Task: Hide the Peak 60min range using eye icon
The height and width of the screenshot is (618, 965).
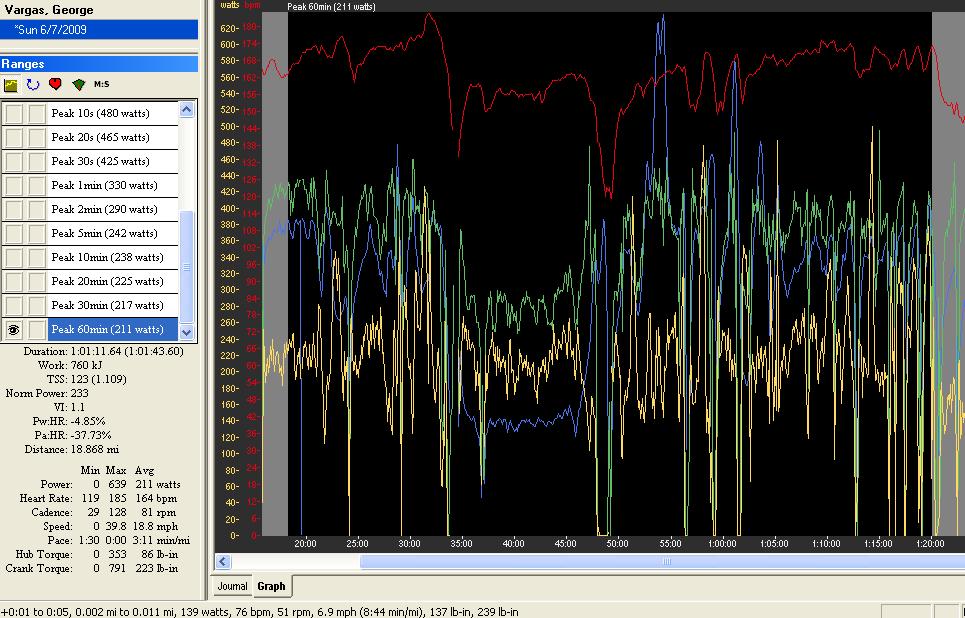Action: pos(14,329)
